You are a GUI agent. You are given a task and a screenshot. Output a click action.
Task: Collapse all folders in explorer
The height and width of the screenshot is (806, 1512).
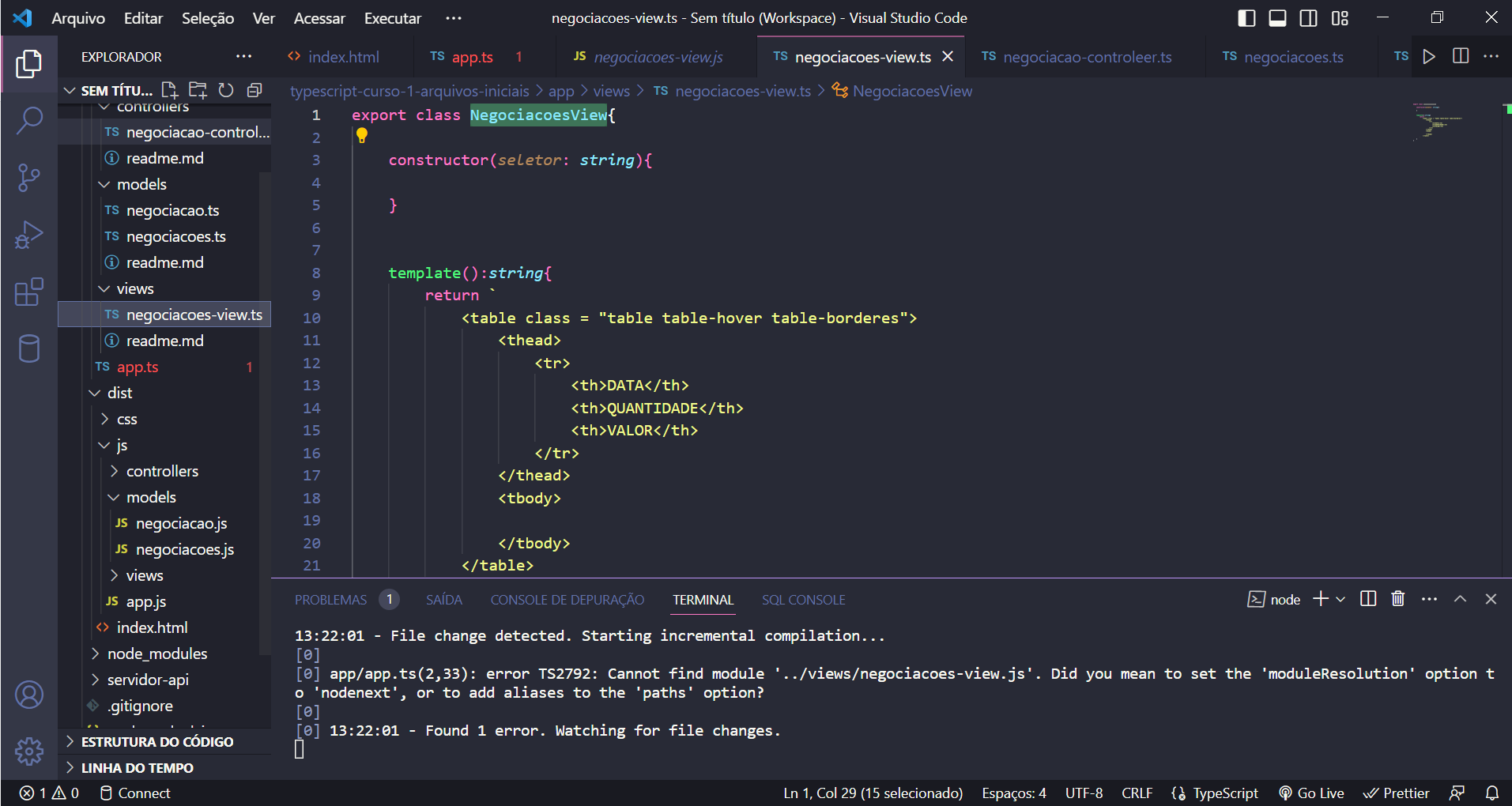255,90
